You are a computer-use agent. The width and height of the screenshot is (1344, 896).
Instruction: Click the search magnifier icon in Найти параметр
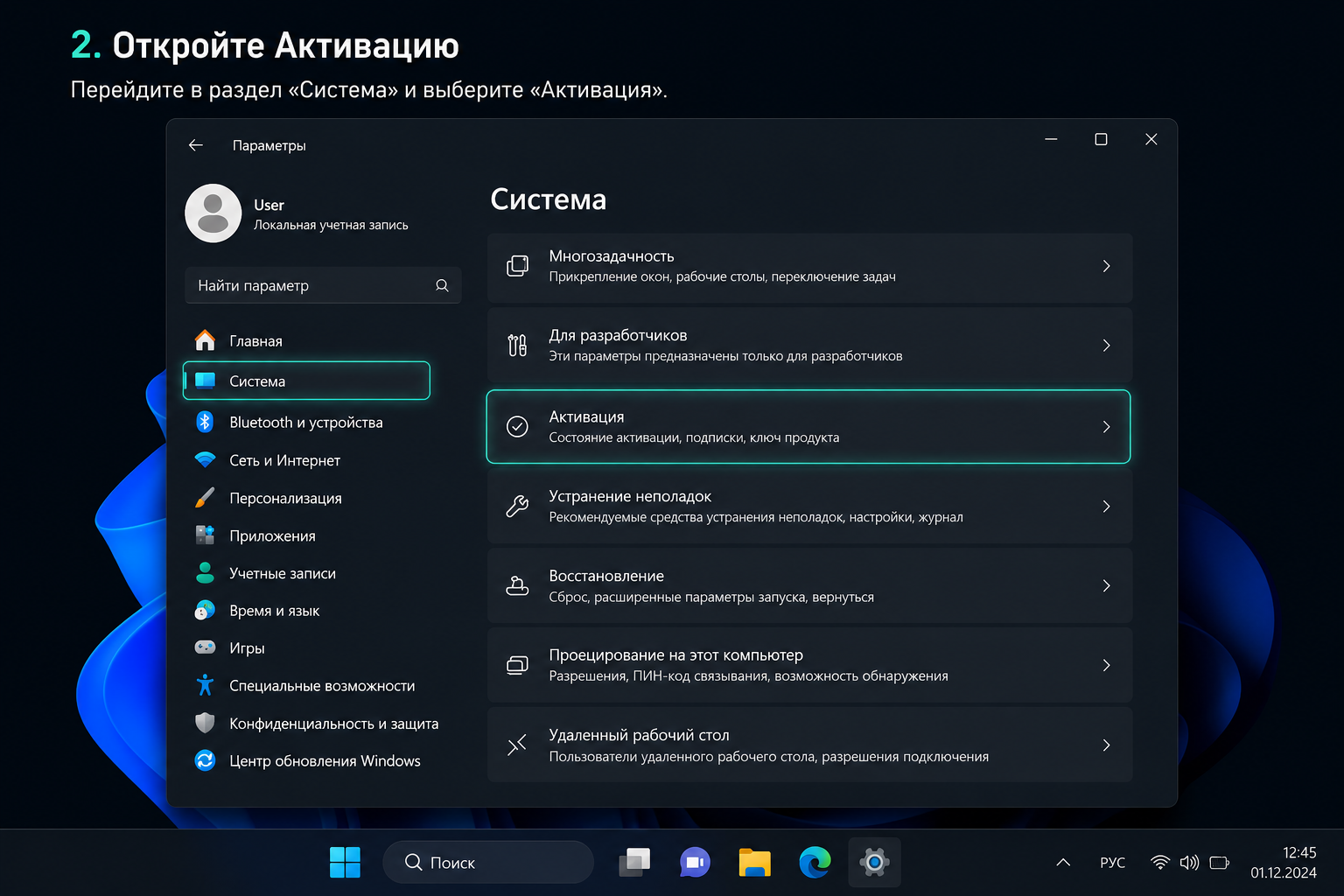coord(442,285)
